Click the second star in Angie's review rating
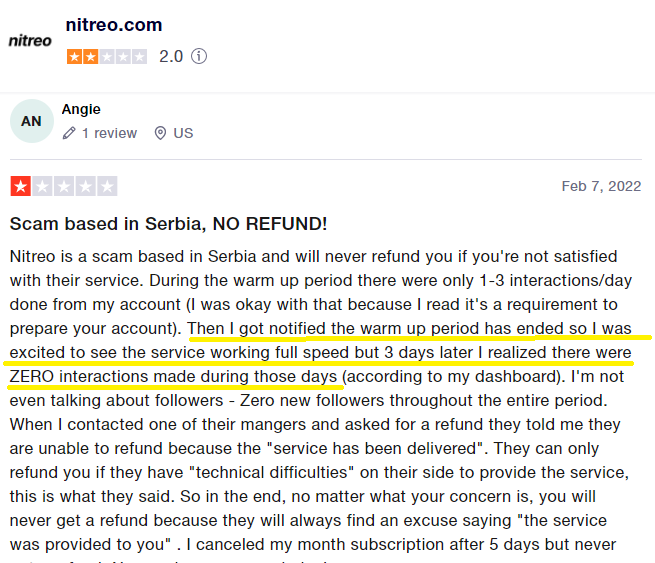This screenshot has width=655, height=563. click(42, 186)
